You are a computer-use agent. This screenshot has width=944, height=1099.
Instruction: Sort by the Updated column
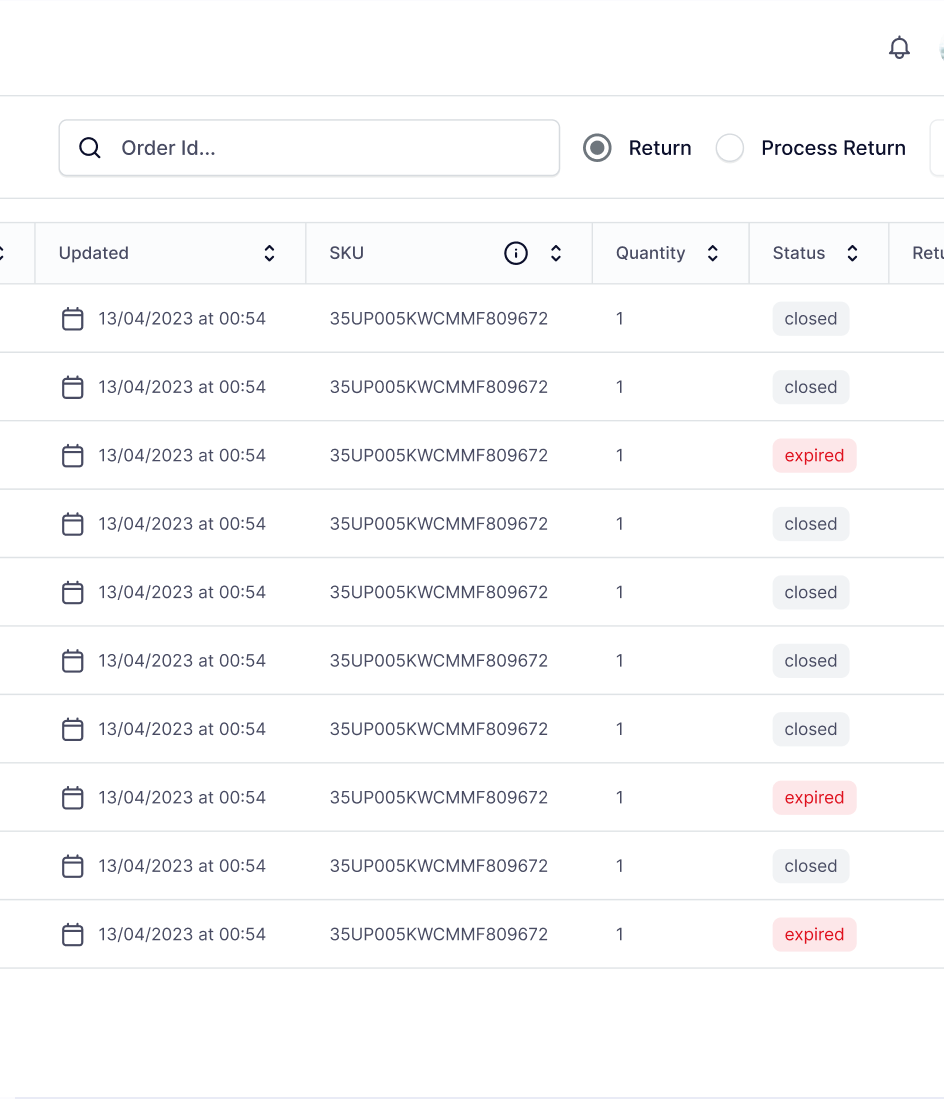[269, 254]
